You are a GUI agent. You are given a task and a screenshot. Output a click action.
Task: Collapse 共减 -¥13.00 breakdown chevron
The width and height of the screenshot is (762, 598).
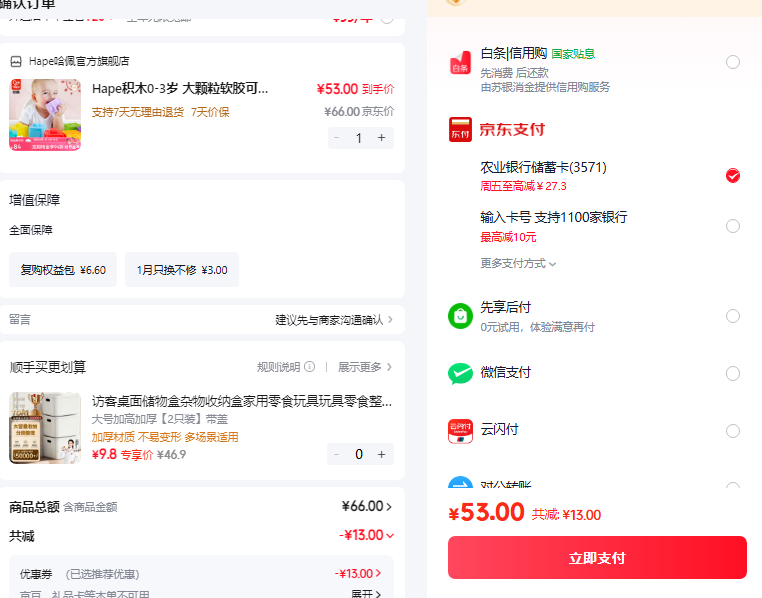(x=390, y=535)
